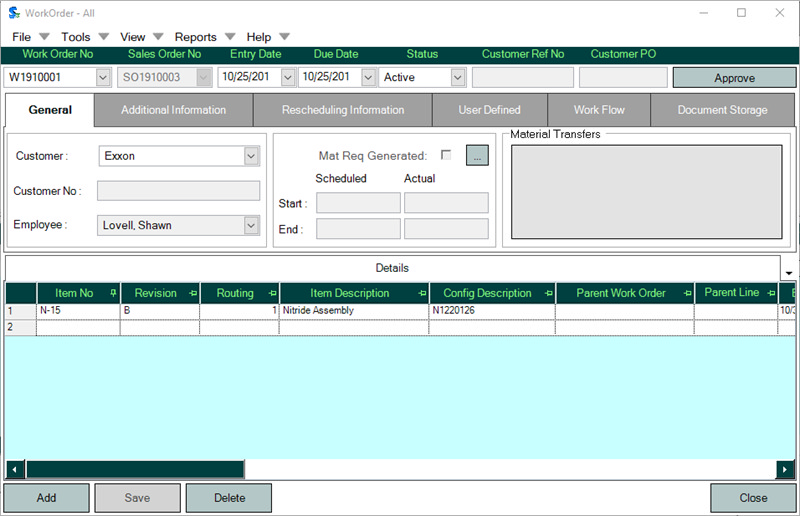This screenshot has width=800, height=516.
Task: Expand the Work Order No dropdown
Action: [x=104, y=77]
